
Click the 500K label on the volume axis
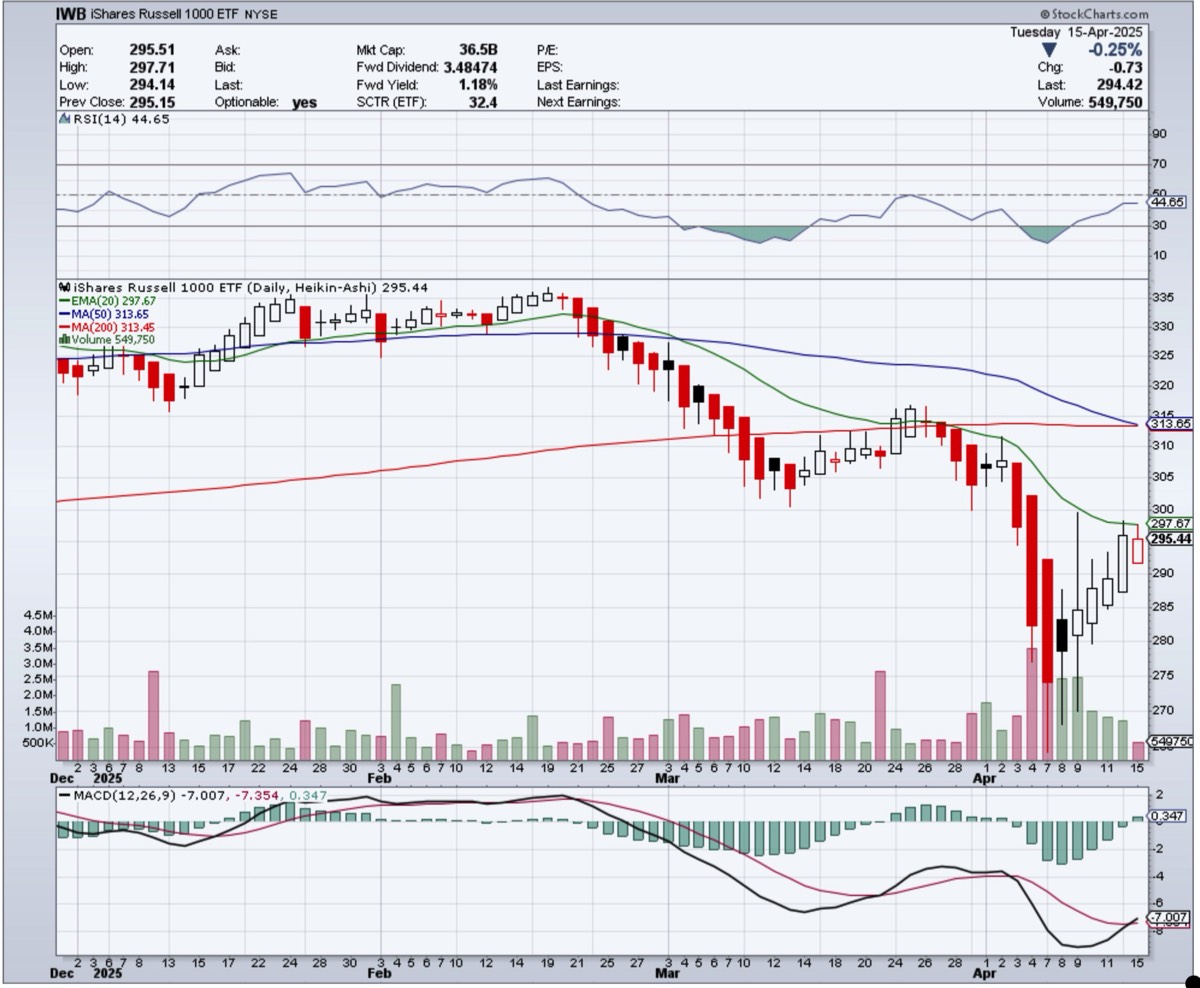pyautogui.click(x=37, y=743)
